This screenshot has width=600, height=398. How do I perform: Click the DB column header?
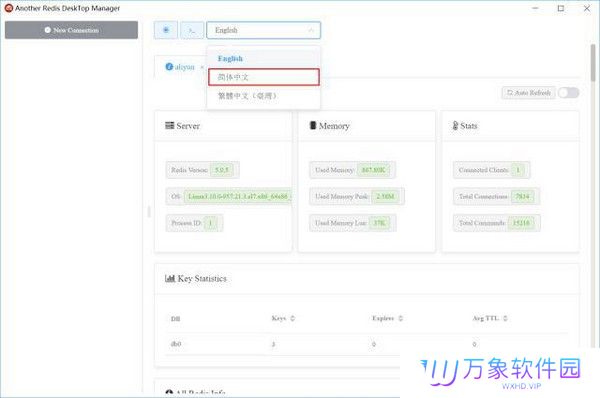[176, 318]
